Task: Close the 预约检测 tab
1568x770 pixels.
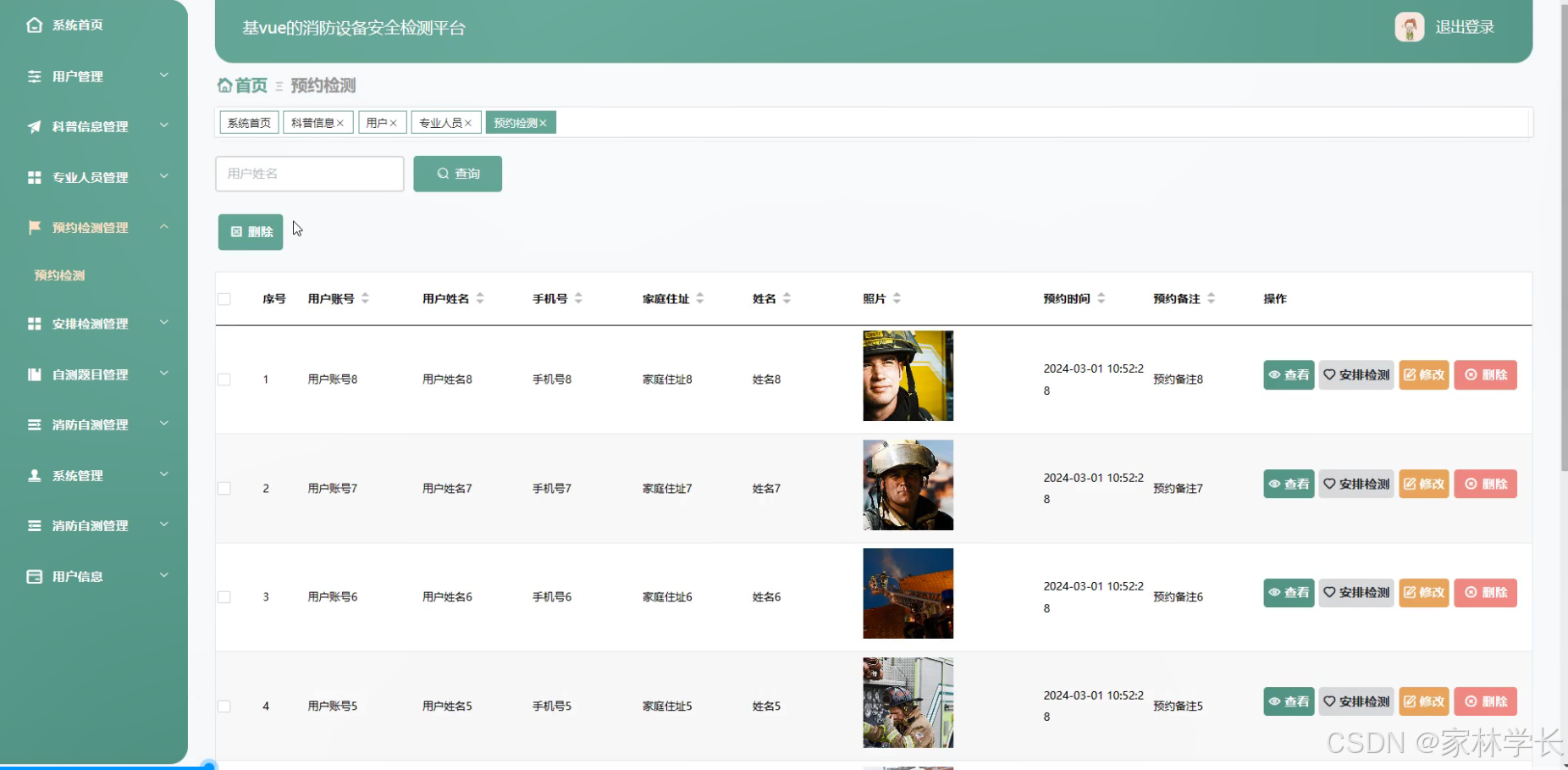Action: 544,124
